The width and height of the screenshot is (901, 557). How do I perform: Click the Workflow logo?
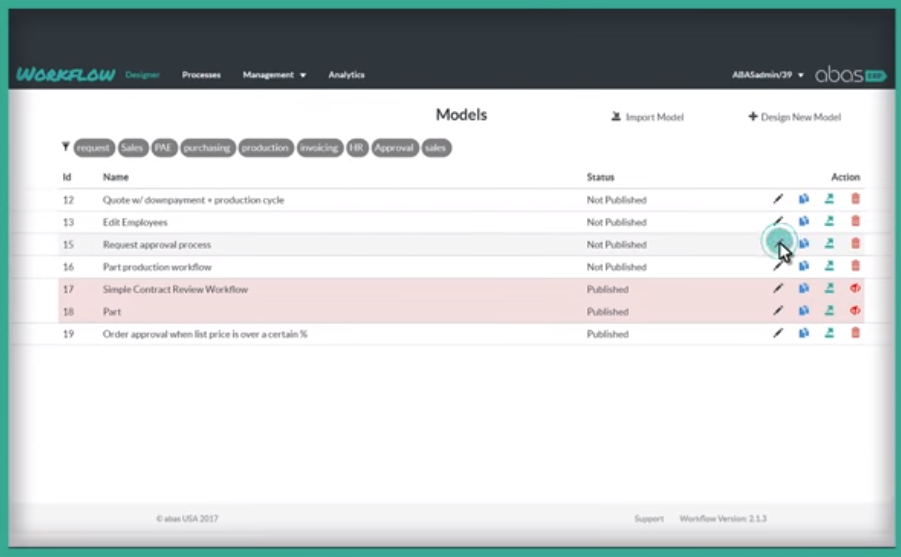66,75
